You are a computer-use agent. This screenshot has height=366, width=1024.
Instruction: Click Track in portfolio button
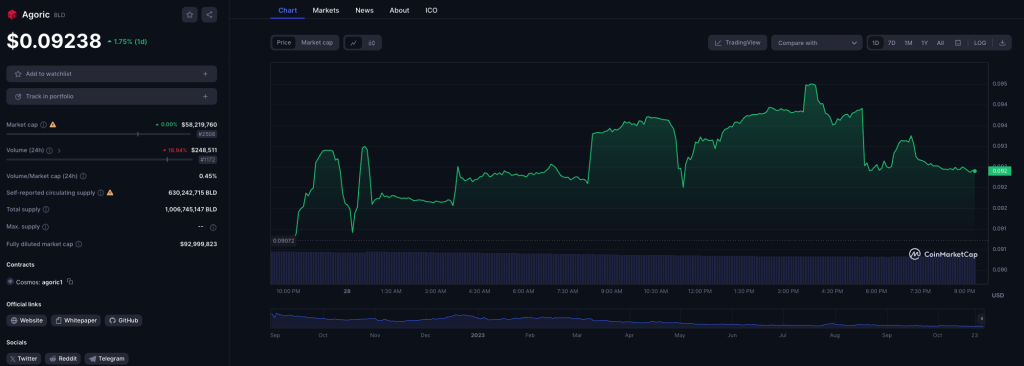pyautogui.click(x=112, y=97)
